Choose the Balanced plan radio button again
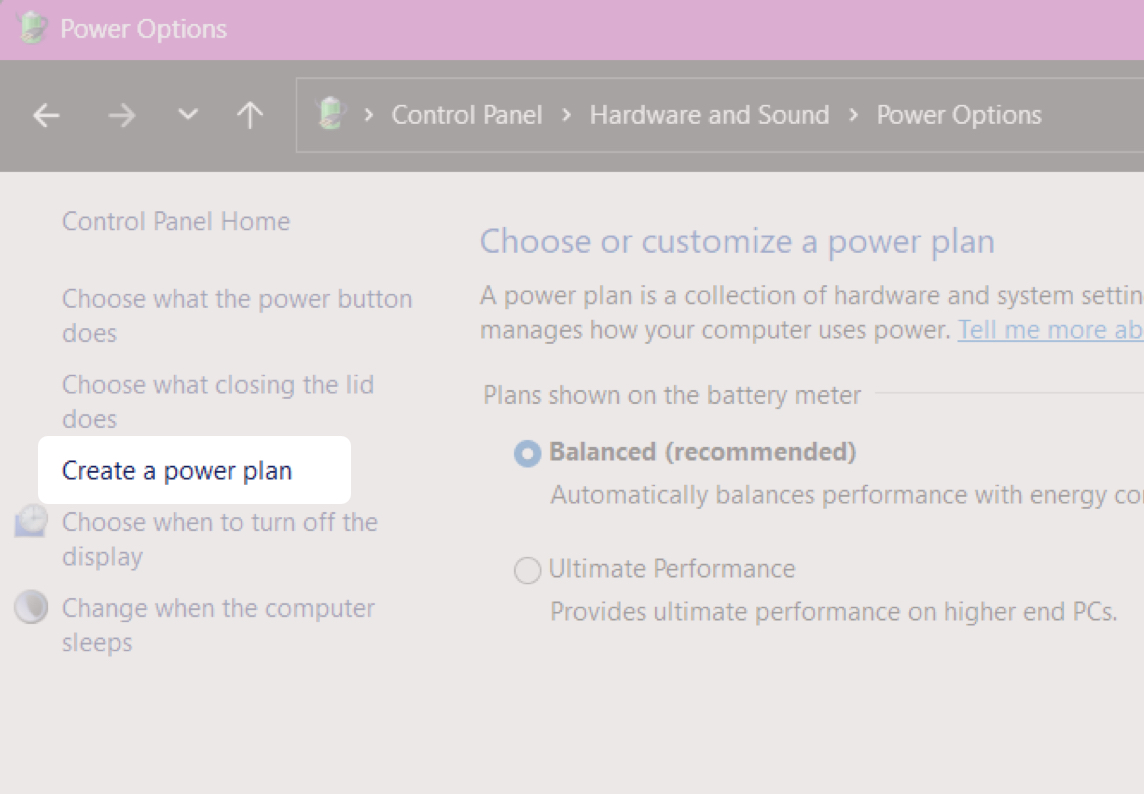Viewport: 1144px width, 794px height. 527,454
